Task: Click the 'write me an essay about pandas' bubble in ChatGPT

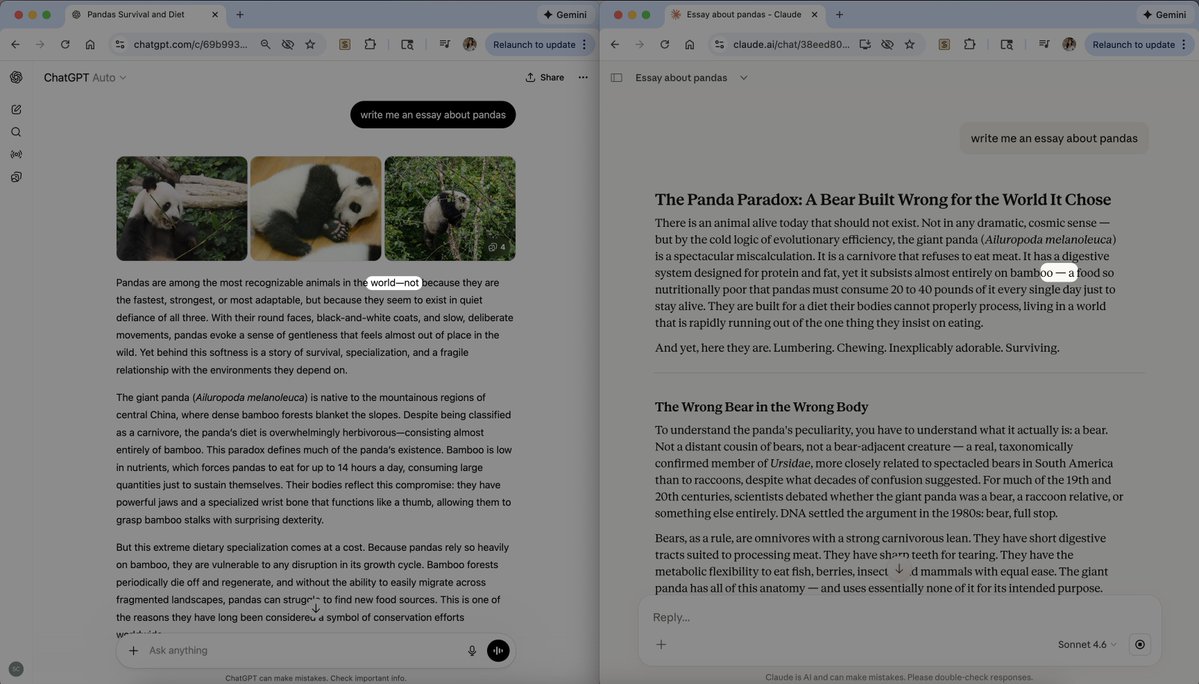Action: 433,115
